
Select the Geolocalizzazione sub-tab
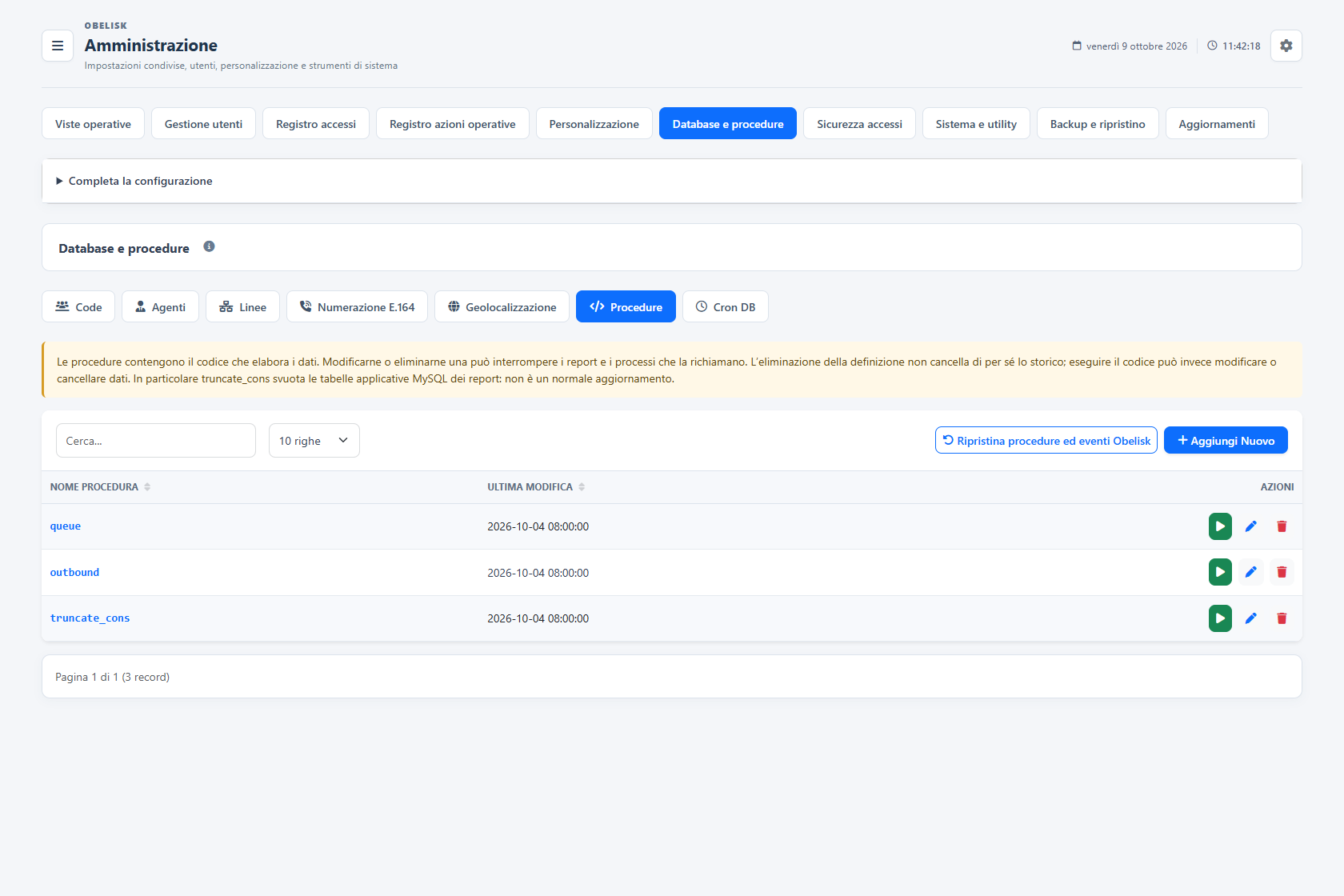[502, 306]
